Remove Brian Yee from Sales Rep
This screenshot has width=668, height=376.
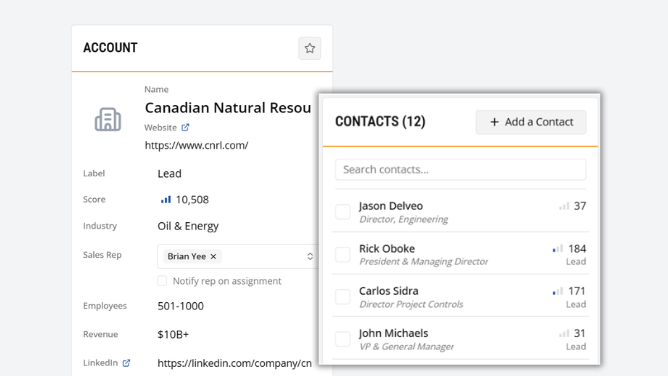[213, 256]
